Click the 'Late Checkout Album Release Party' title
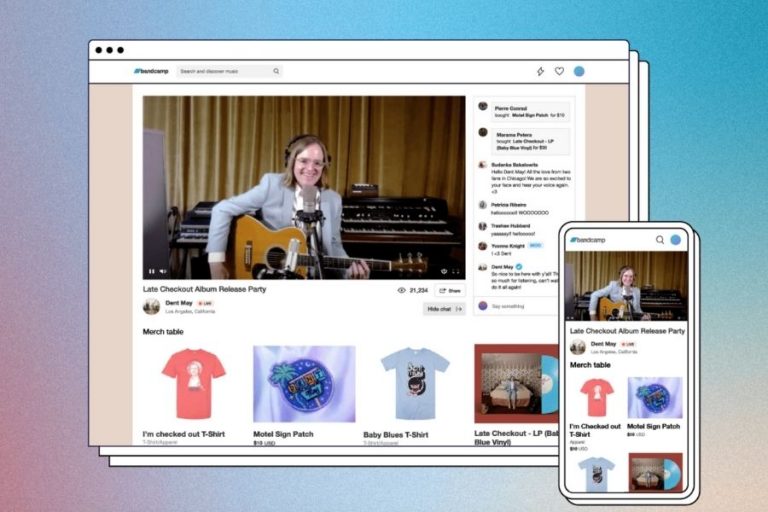Screen dimensions: 768x512 204,289
